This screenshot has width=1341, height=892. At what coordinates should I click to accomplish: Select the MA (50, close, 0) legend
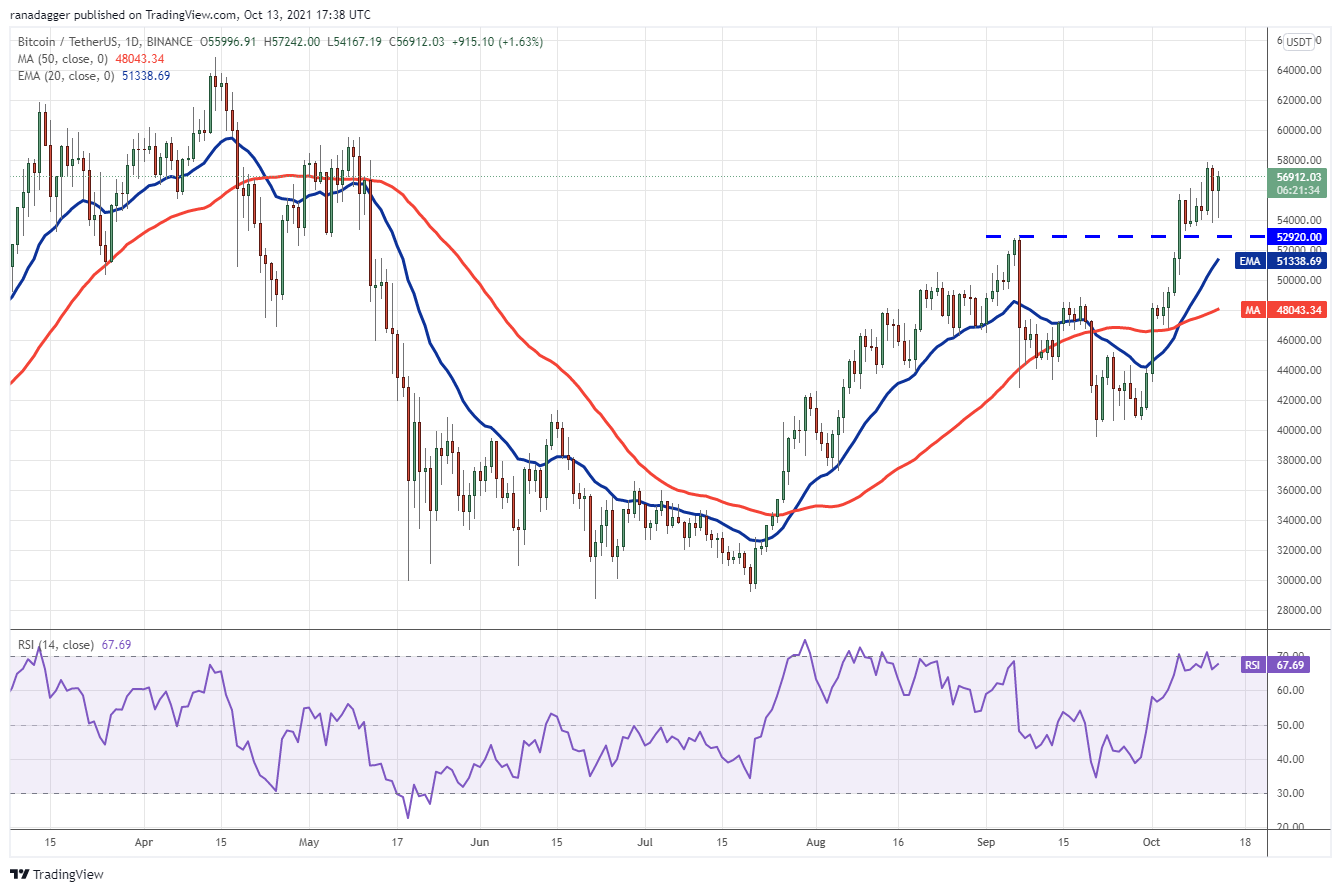click(x=64, y=59)
